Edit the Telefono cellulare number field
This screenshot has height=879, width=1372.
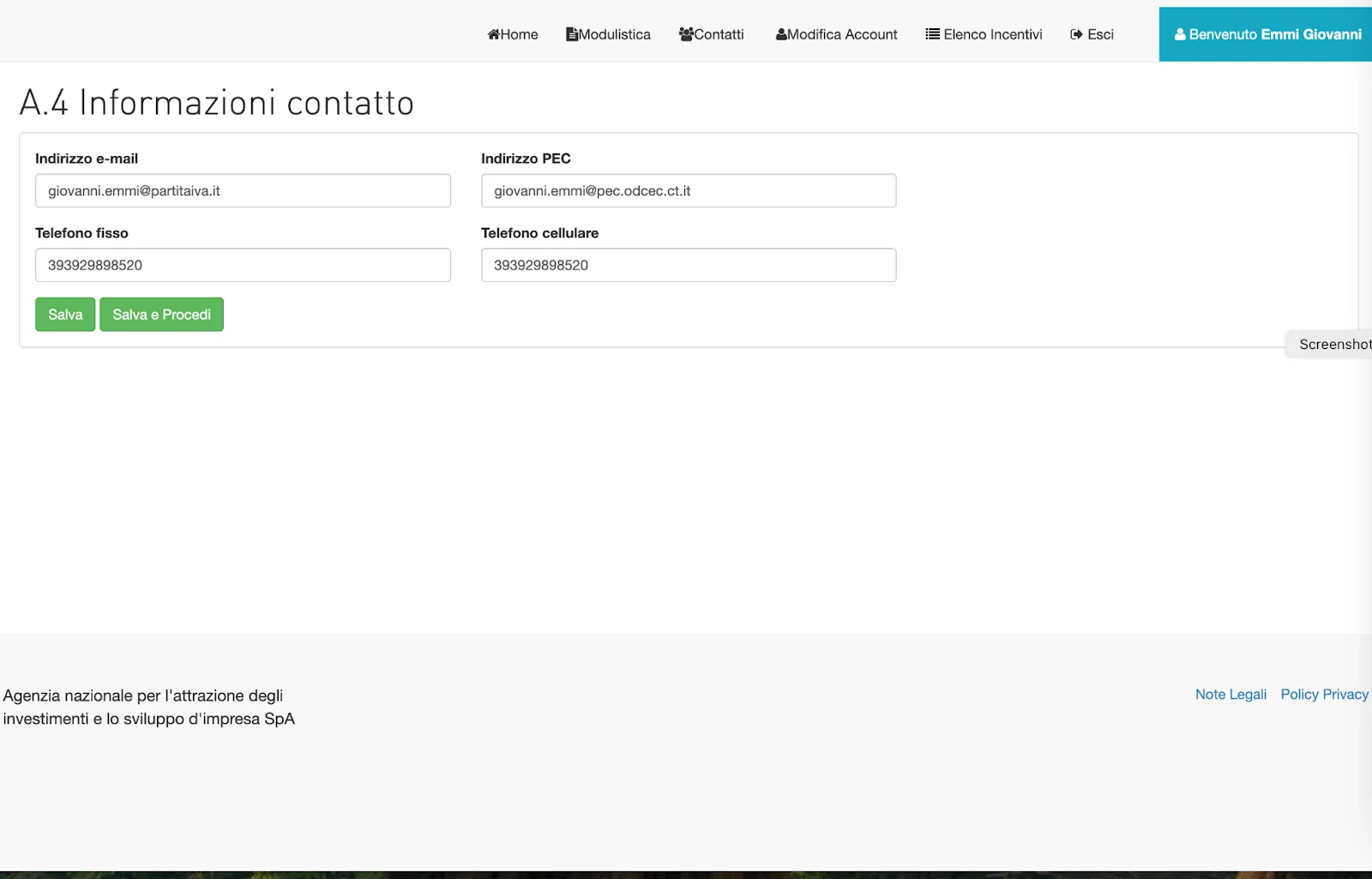tap(689, 265)
